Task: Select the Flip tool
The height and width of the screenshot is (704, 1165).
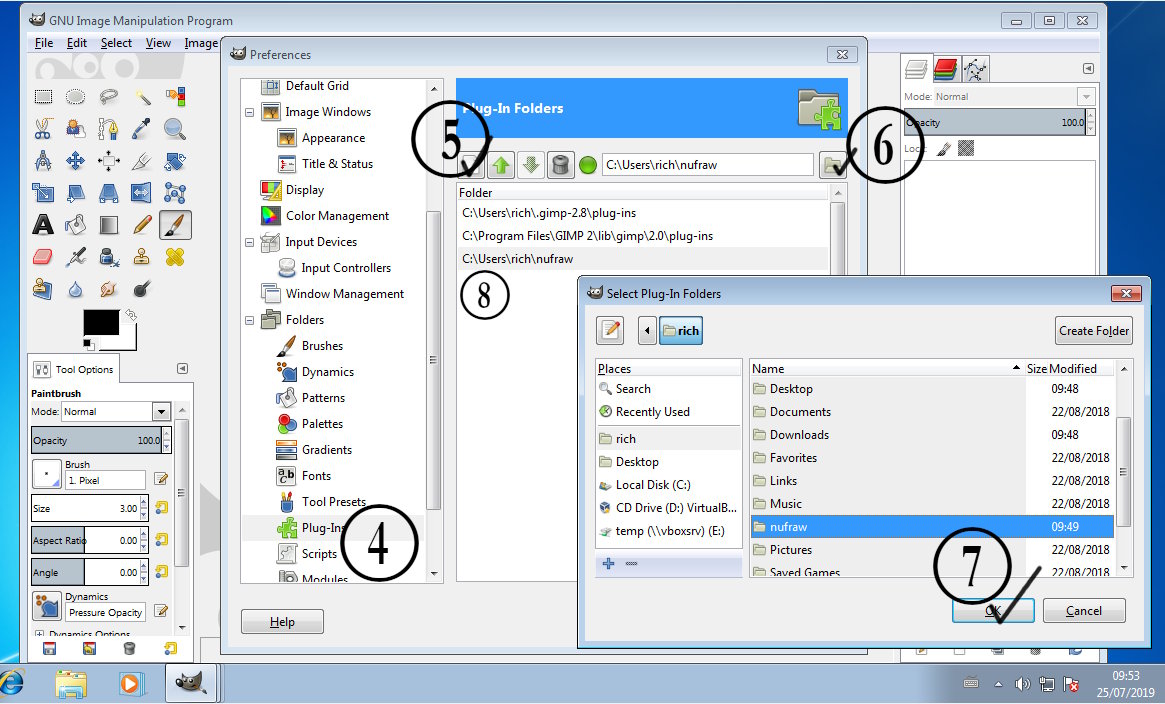Action: pos(142,193)
